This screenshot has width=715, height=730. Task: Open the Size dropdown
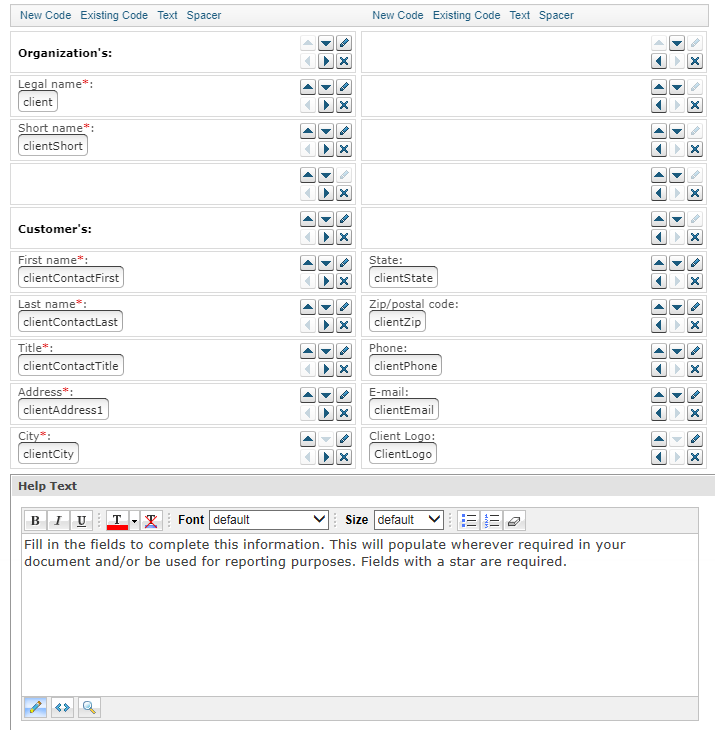click(408, 520)
